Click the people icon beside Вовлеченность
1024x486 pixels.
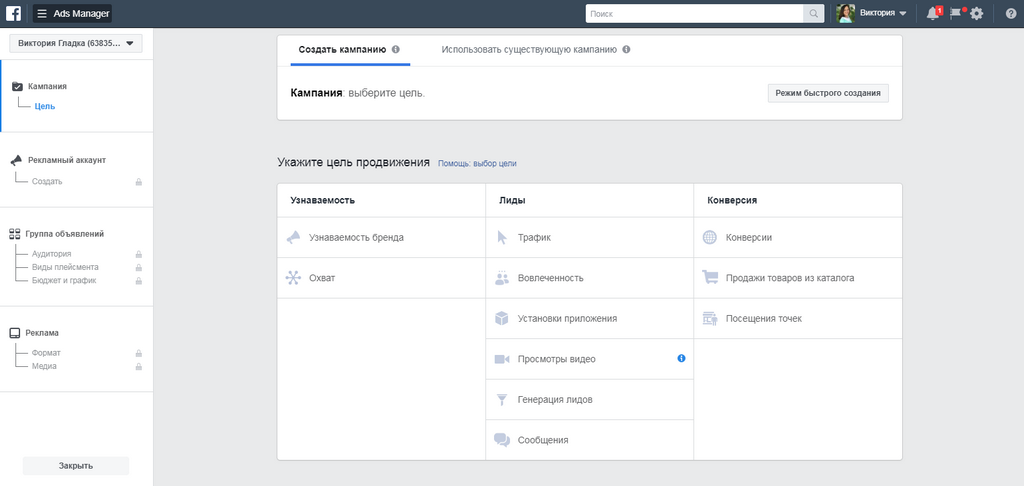(x=502, y=278)
